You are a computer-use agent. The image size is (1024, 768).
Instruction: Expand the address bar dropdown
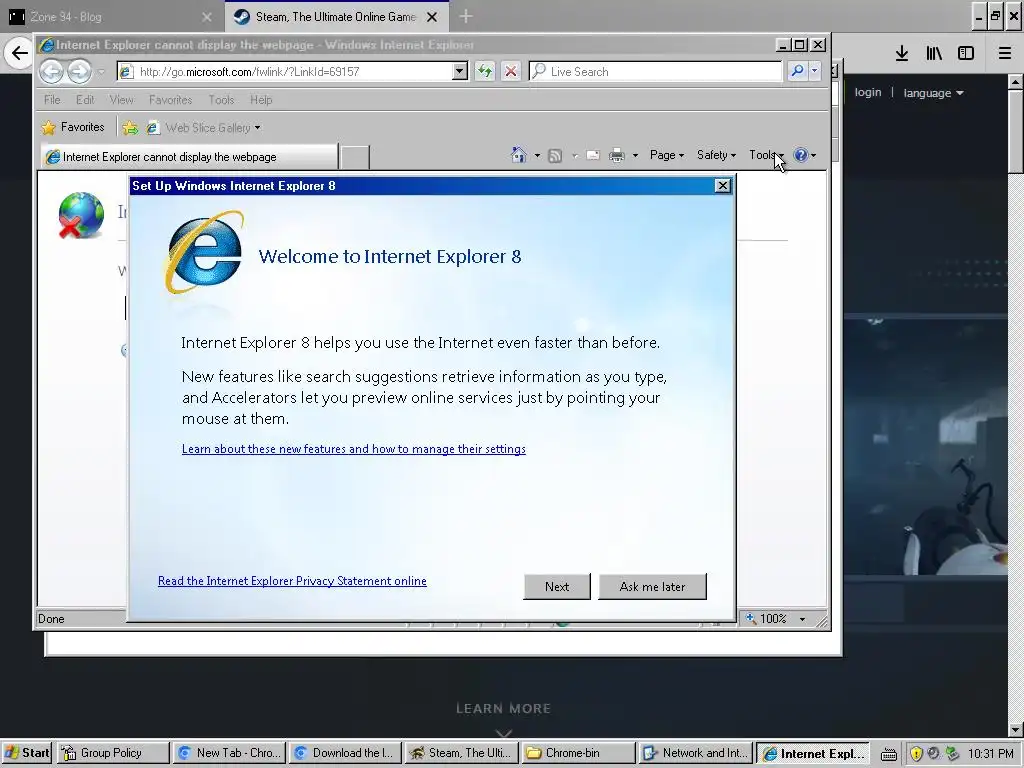(460, 71)
